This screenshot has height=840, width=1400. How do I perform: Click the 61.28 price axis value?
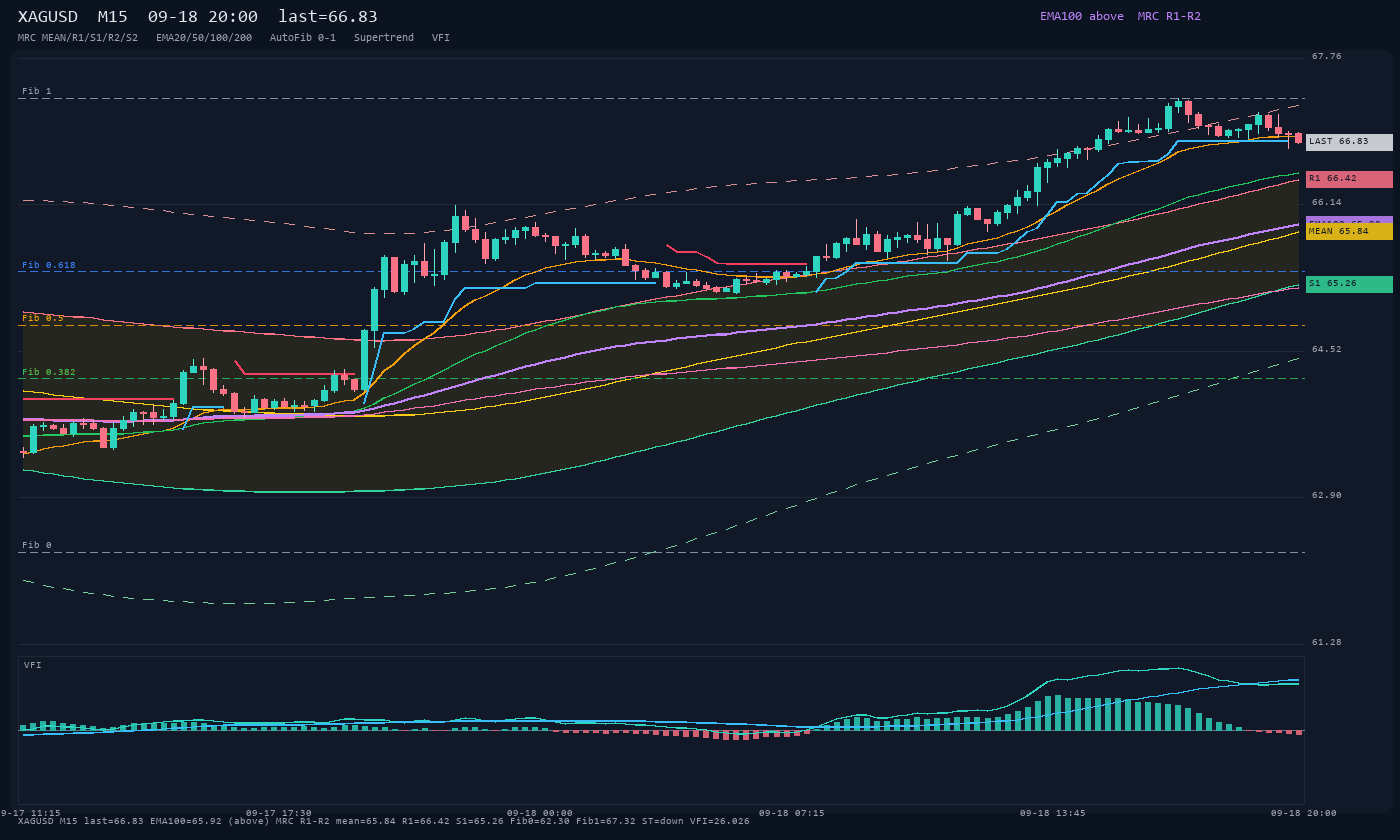[1327, 642]
